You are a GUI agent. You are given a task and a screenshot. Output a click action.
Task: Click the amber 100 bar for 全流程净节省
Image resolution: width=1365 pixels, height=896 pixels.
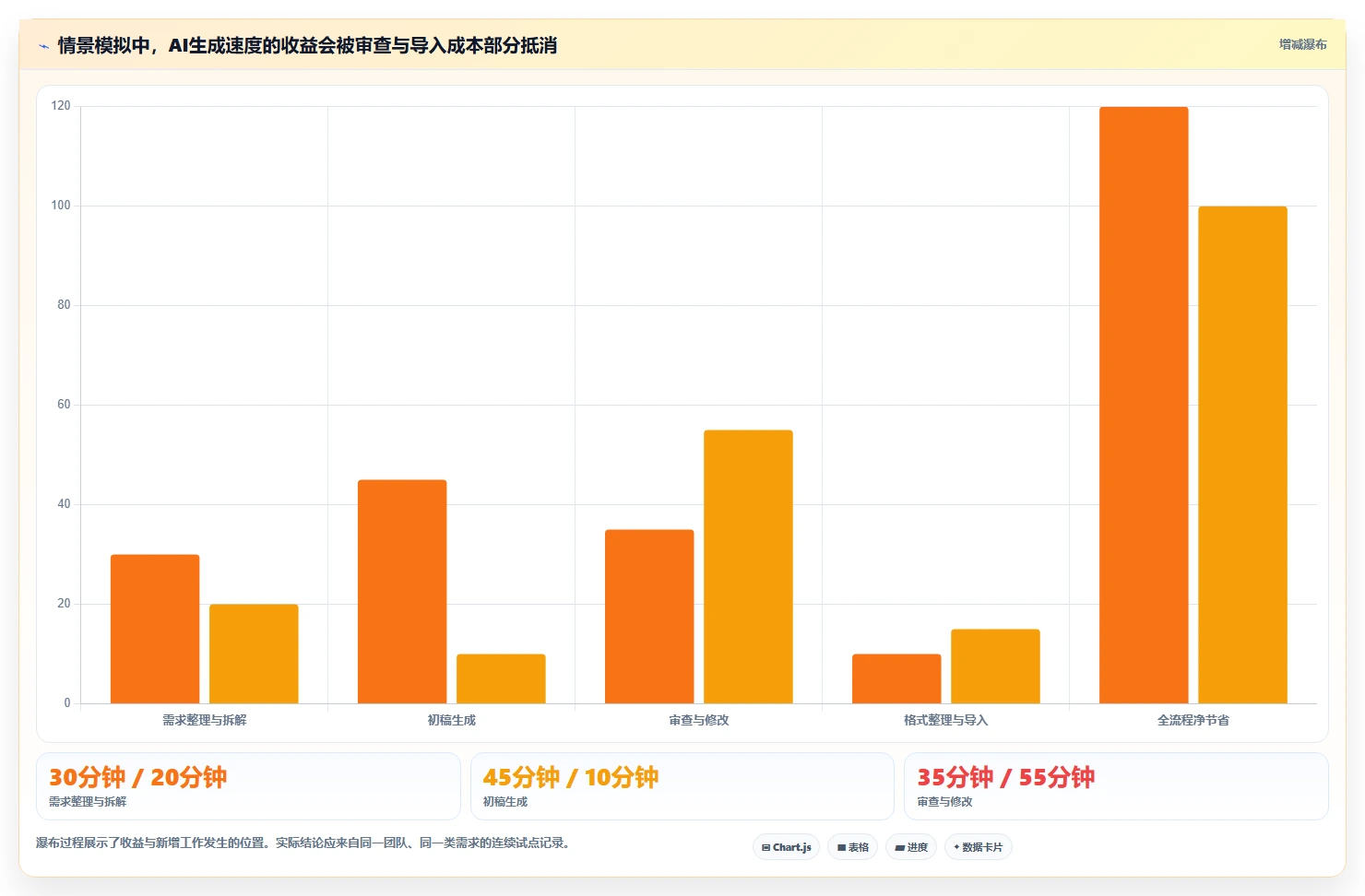(1242, 454)
